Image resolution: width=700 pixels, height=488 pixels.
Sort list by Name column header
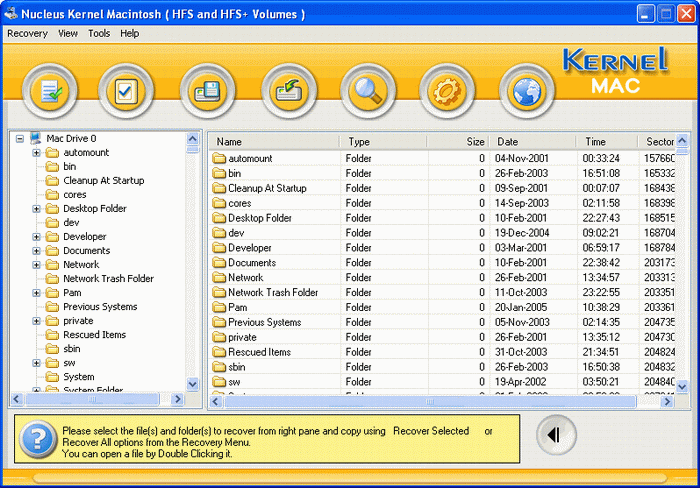(x=274, y=142)
